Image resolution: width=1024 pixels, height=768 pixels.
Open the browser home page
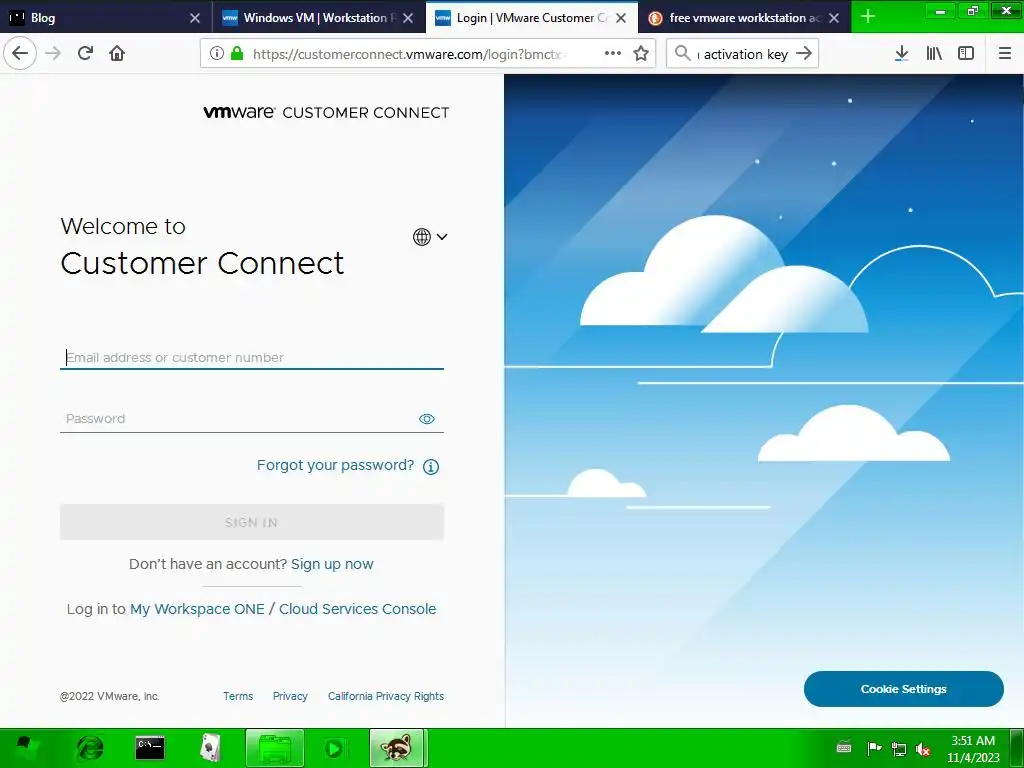pos(117,54)
